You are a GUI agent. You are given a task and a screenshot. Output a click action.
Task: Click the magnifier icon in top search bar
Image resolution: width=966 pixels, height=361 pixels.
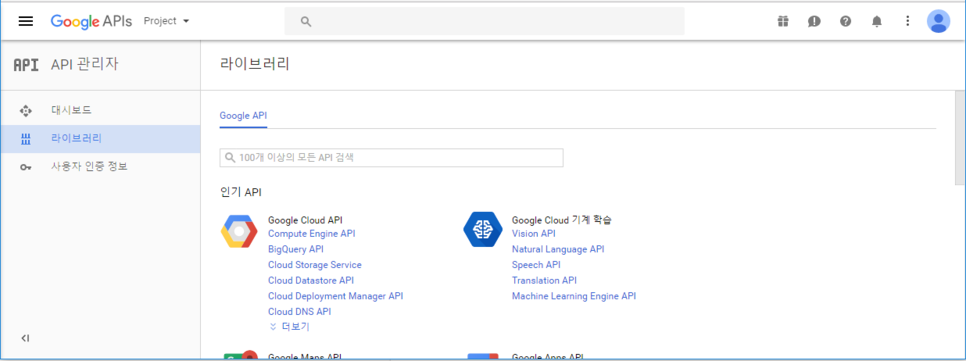click(x=306, y=22)
